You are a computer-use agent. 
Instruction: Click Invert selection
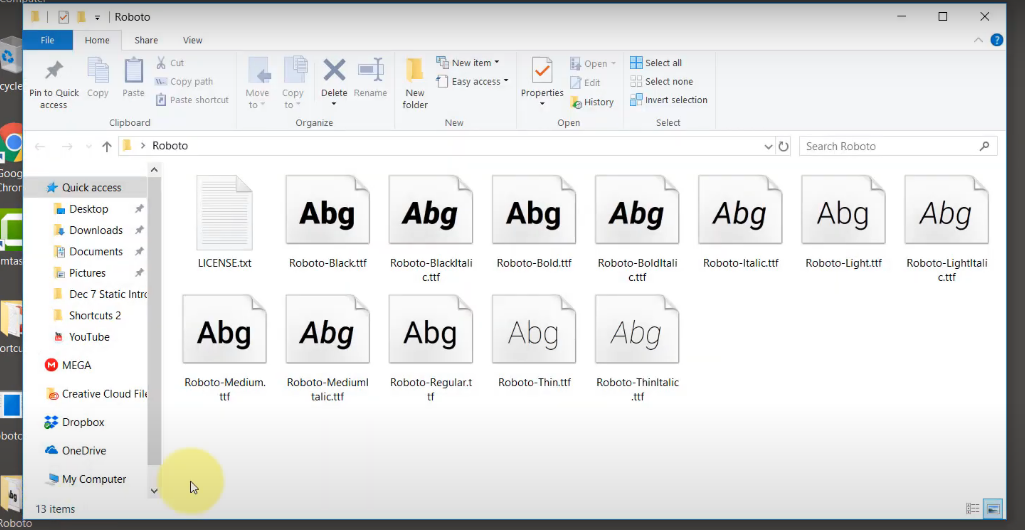pos(668,100)
